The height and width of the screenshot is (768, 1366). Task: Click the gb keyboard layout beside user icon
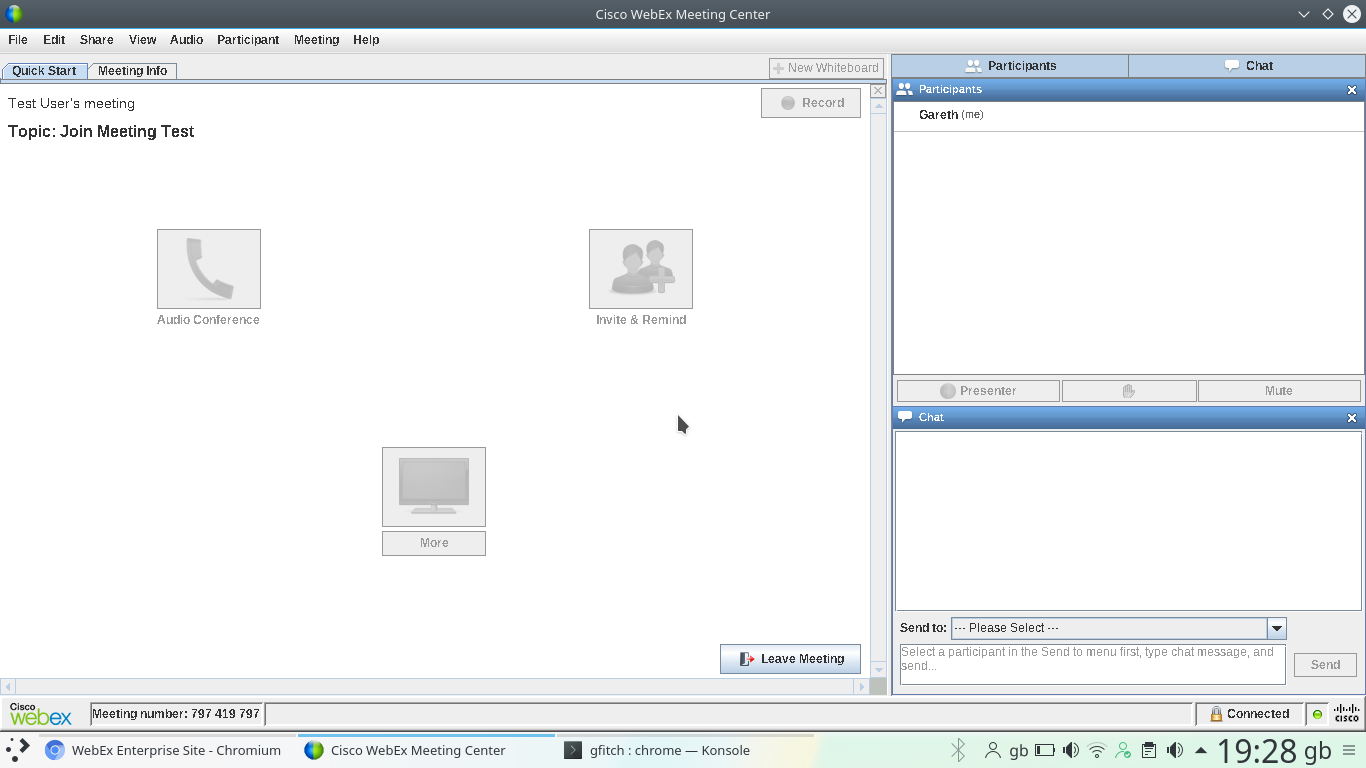click(x=1019, y=750)
